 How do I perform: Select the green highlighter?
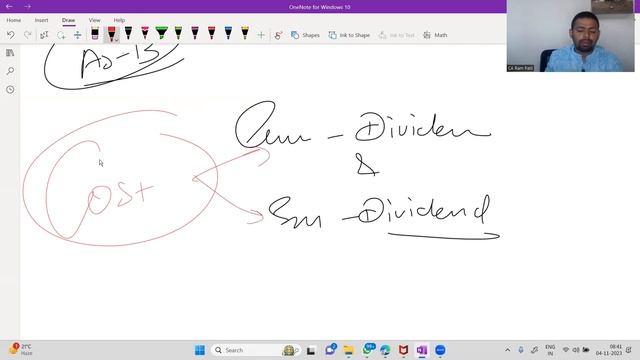click(162, 33)
